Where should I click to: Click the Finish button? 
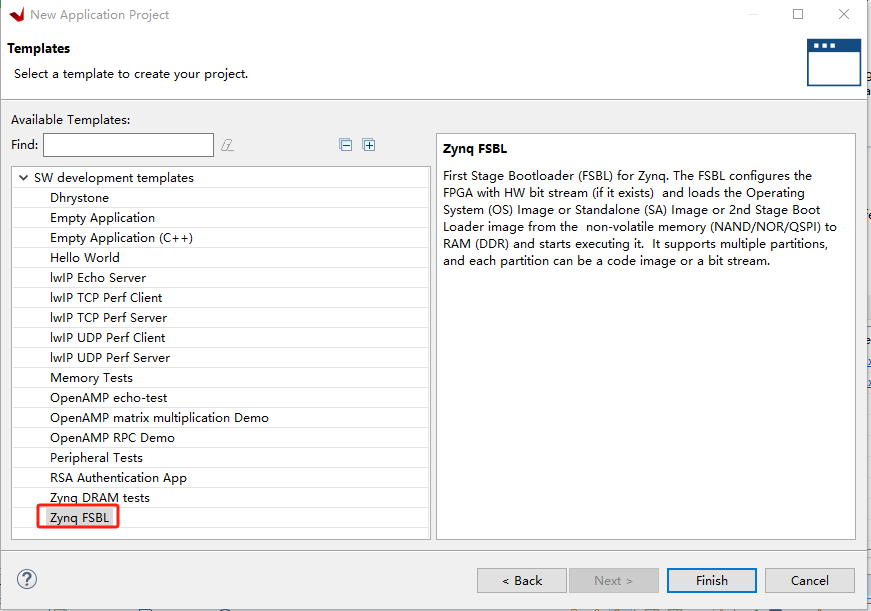[712, 580]
